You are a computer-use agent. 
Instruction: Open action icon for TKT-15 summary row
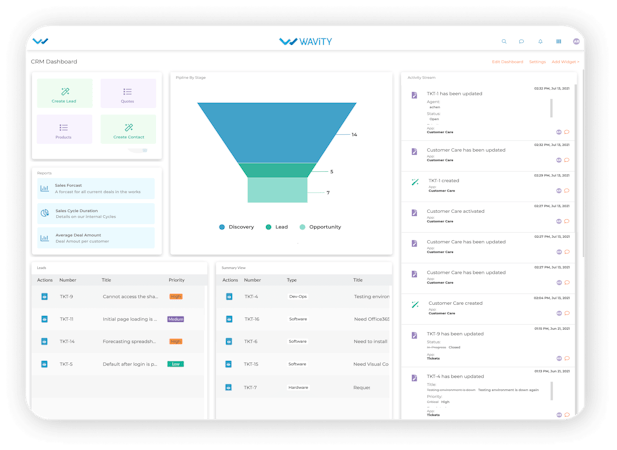point(229,364)
